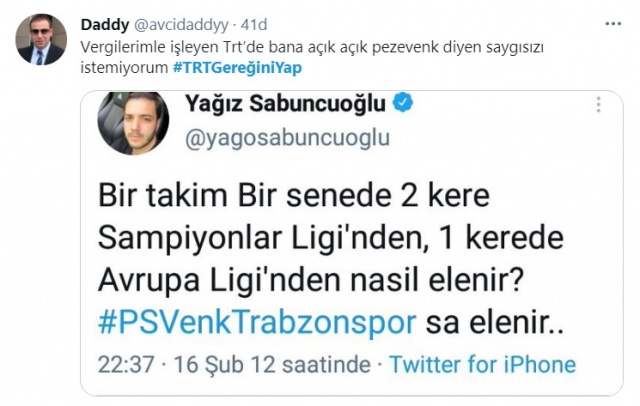This screenshot has height=406, width=640.
Task: Click 'Avrupa Ligi'nden nasil elenir?' line
Action: pyautogui.click(x=311, y=281)
